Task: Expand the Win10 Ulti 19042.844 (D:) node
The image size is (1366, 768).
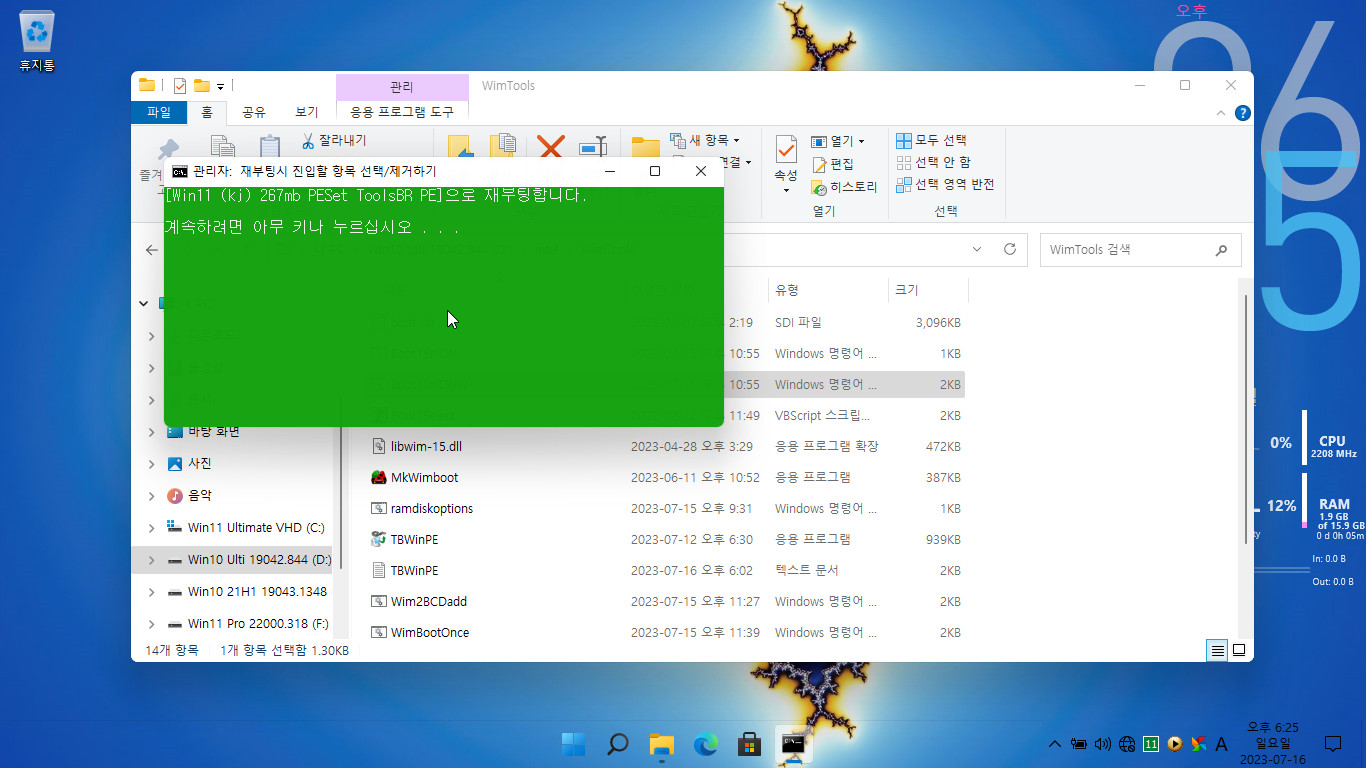Action: coord(152,560)
